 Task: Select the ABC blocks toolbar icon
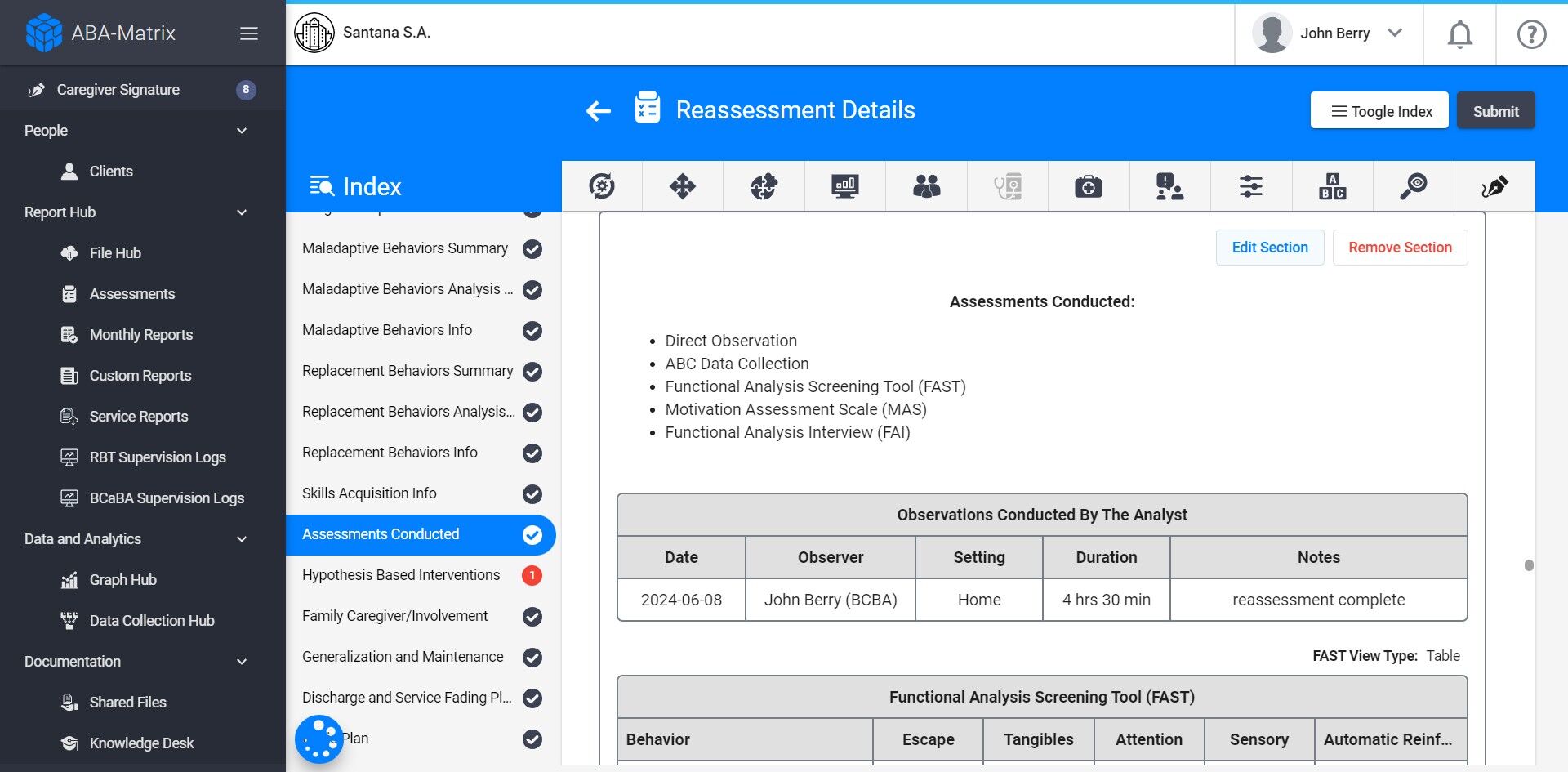click(1332, 186)
